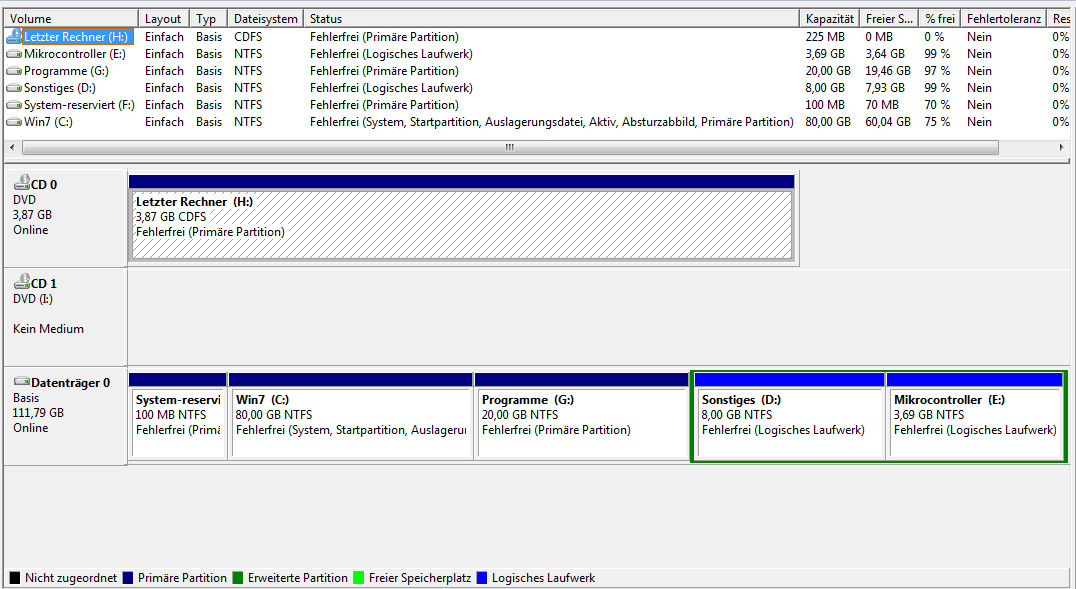This screenshot has height=589, width=1076.
Task: Sort by the Layout column header
Action: (163, 19)
